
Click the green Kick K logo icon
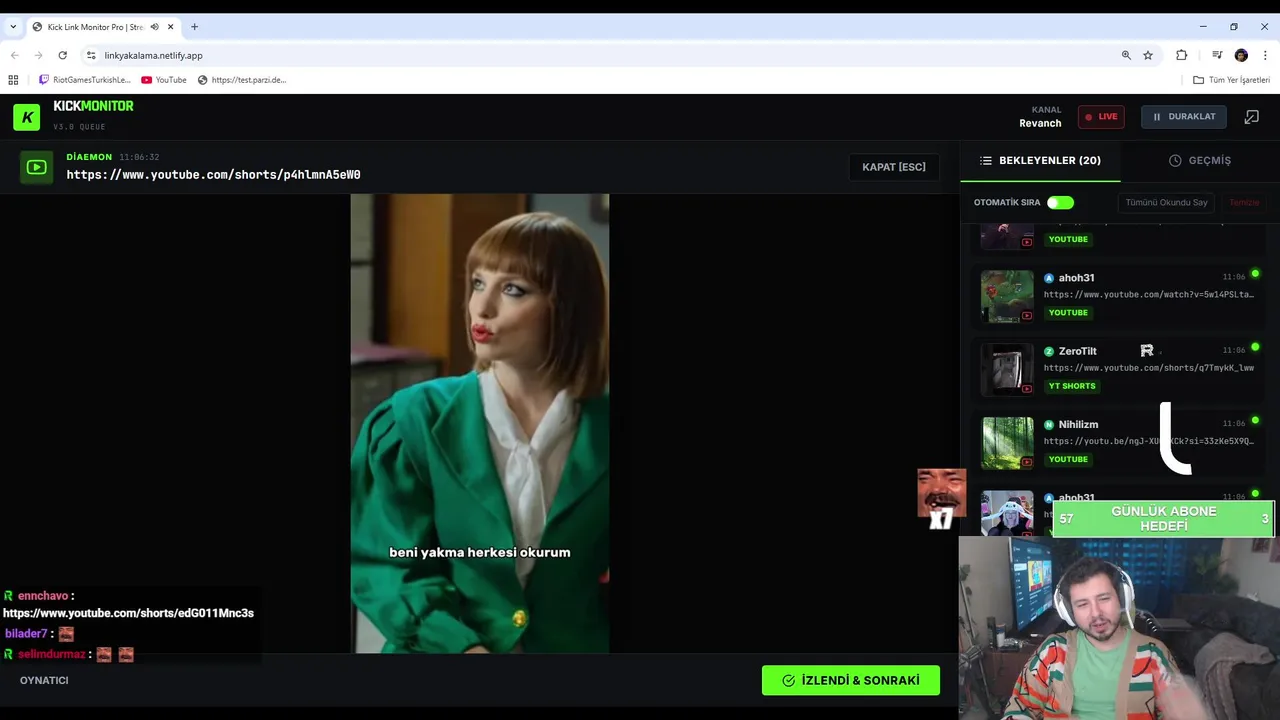pos(27,117)
